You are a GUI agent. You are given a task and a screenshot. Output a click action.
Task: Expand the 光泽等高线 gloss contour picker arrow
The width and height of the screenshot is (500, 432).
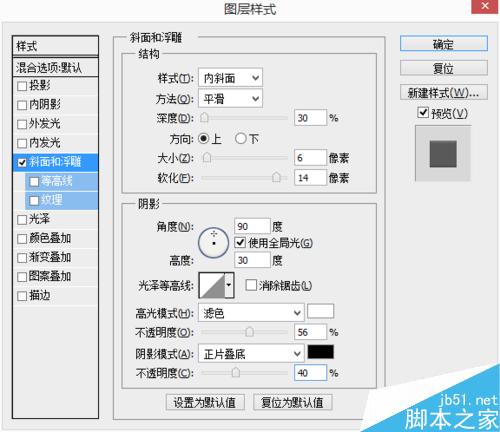point(229,285)
